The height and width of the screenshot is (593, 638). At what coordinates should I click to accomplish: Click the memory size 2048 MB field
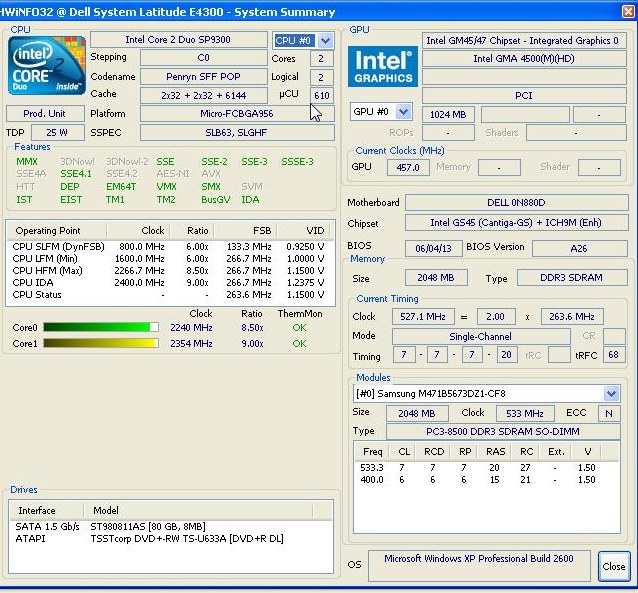[436, 278]
